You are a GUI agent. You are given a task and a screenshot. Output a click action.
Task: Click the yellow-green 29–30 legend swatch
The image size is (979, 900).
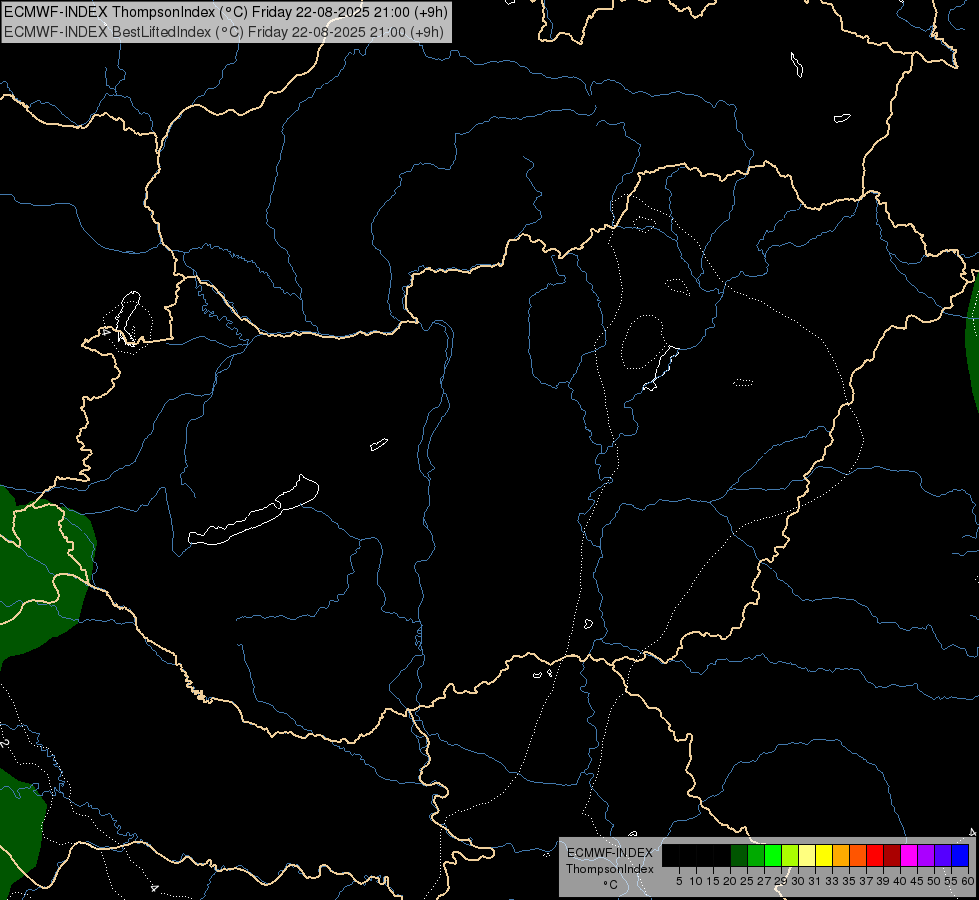790,855
